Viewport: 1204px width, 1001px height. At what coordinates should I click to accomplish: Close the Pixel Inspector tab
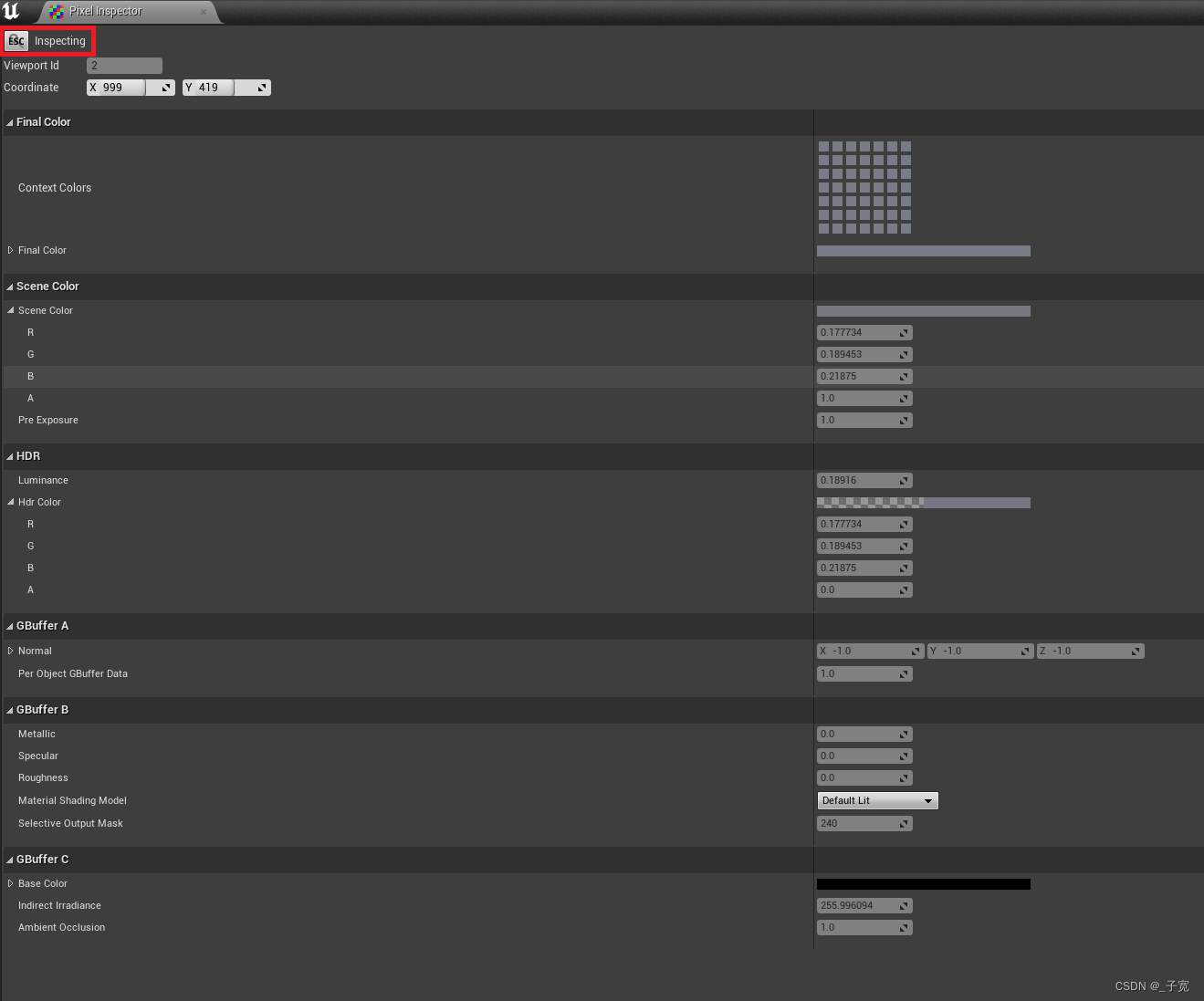coord(203,12)
